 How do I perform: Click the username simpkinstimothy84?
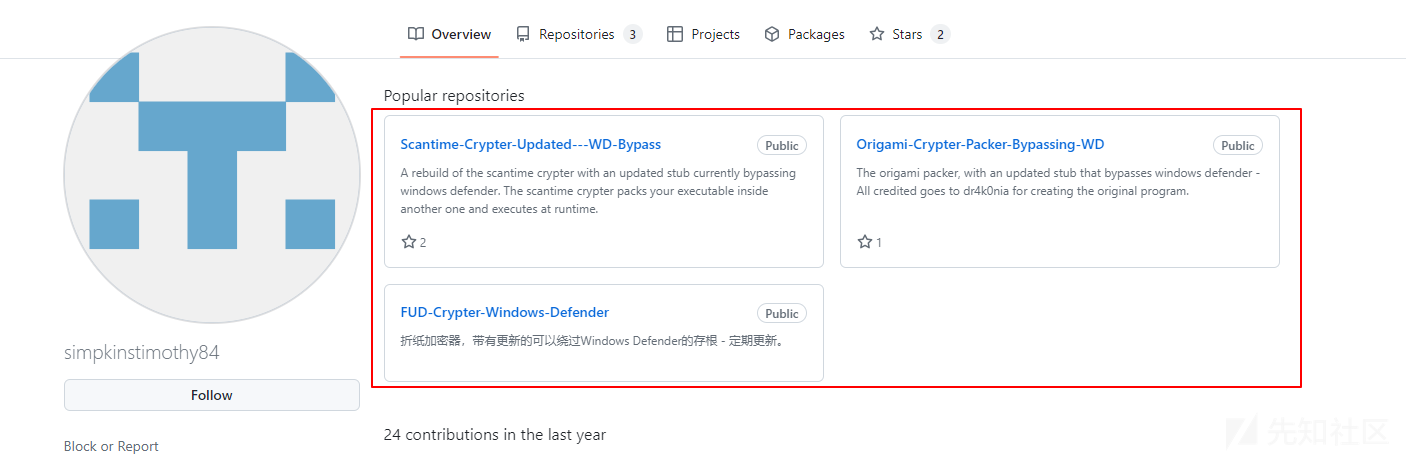(x=142, y=353)
